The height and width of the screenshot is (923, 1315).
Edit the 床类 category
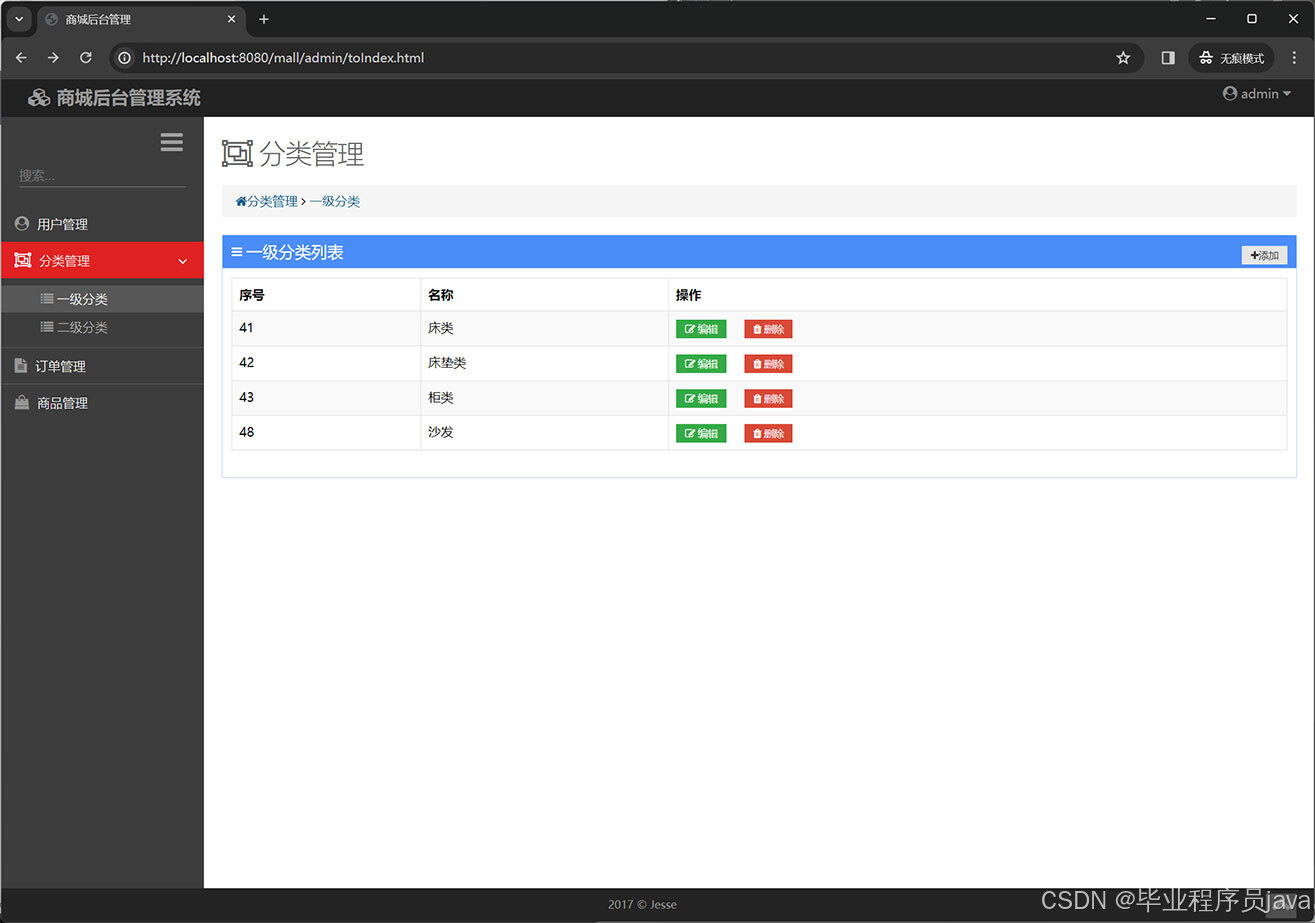pos(701,329)
